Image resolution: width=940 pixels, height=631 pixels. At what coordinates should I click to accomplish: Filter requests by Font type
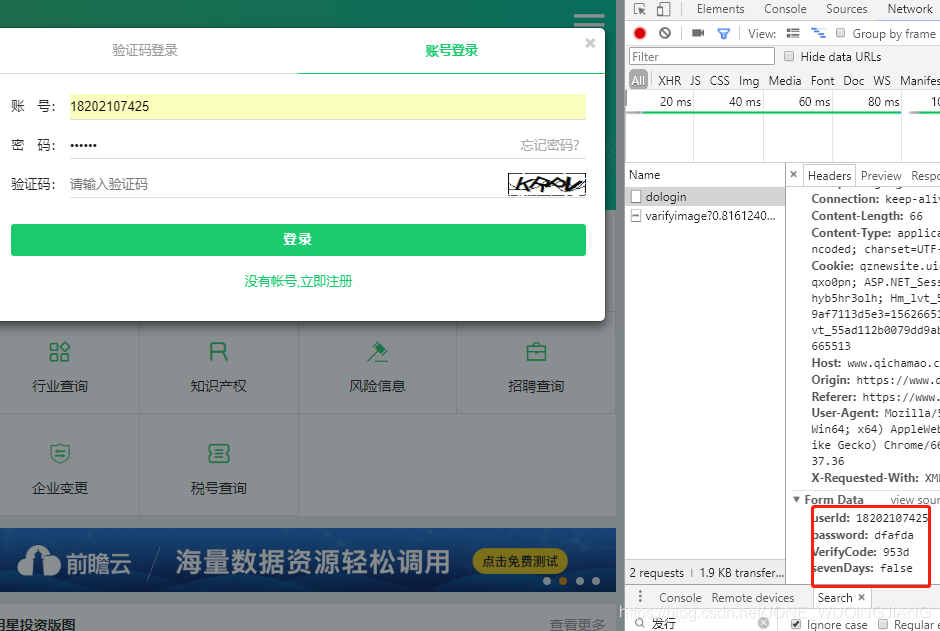pos(822,80)
